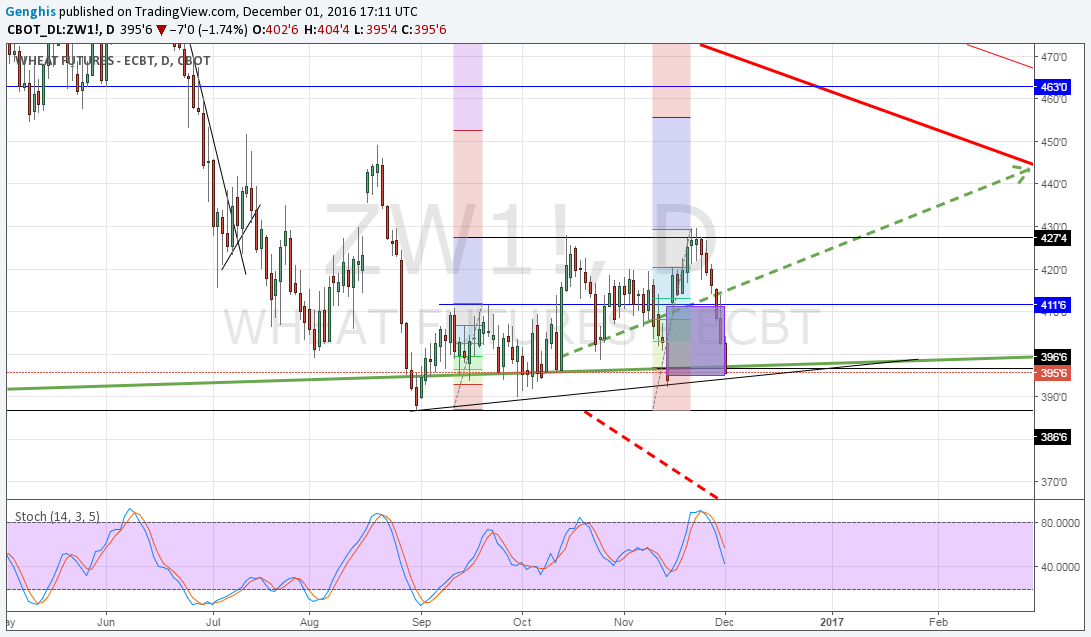The height and width of the screenshot is (637, 1091).
Task: Click the 80.0000 stochastic scale value
Action: pos(1060,523)
